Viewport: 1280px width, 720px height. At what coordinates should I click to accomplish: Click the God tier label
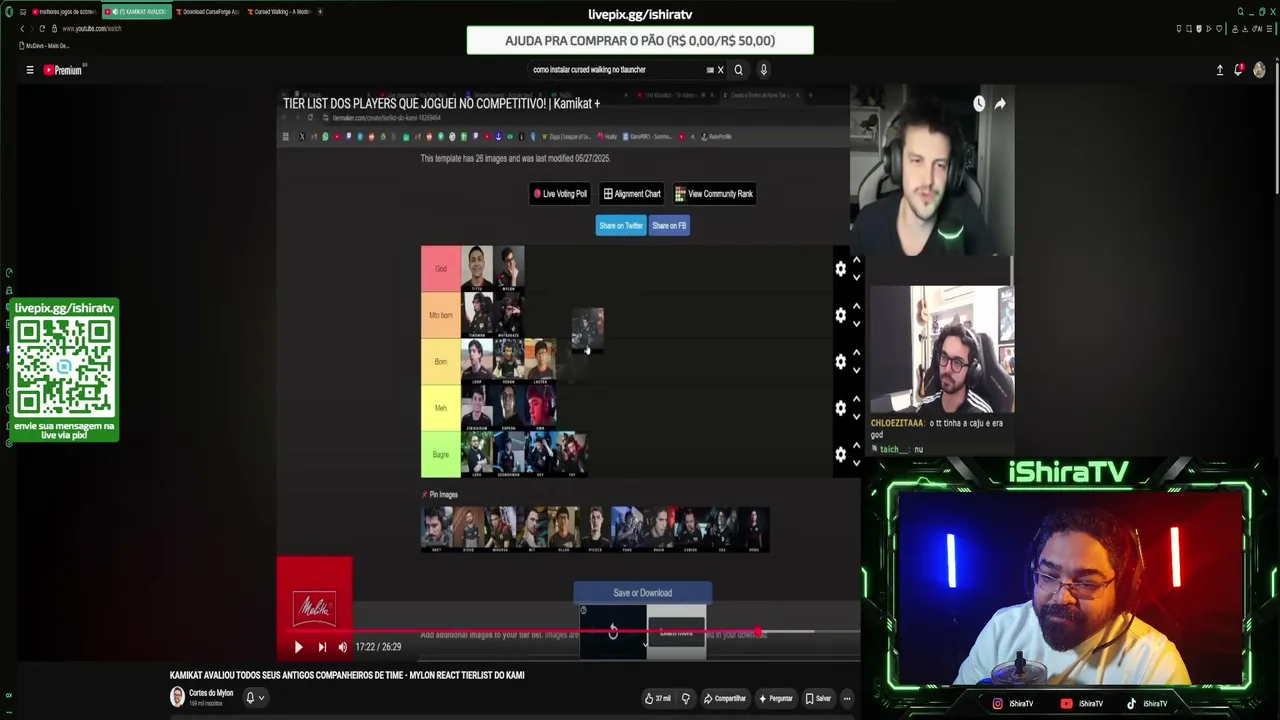point(441,269)
